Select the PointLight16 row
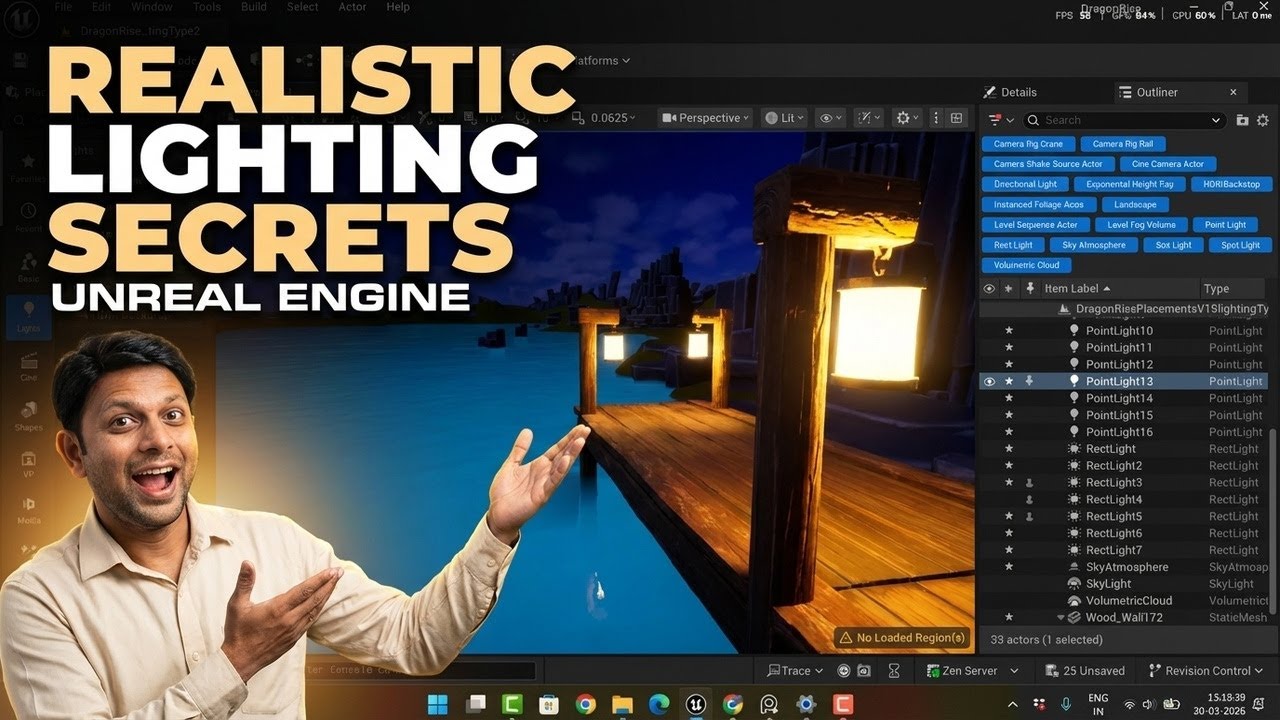Image resolution: width=1280 pixels, height=720 pixels. tap(1124, 433)
